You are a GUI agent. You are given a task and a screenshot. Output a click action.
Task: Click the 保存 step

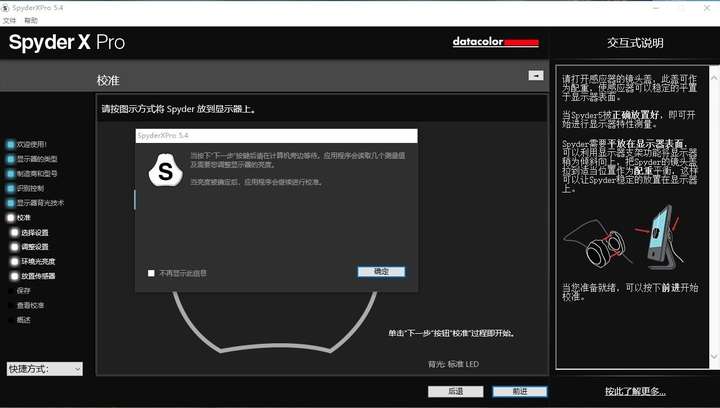(x=23, y=291)
